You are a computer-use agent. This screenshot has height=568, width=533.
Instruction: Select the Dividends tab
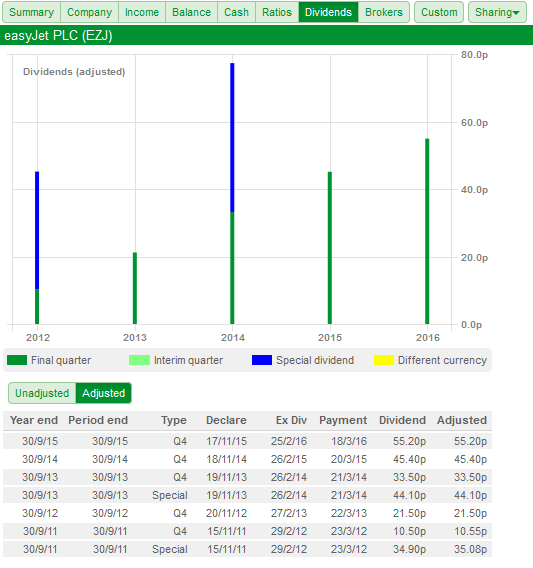pos(328,12)
